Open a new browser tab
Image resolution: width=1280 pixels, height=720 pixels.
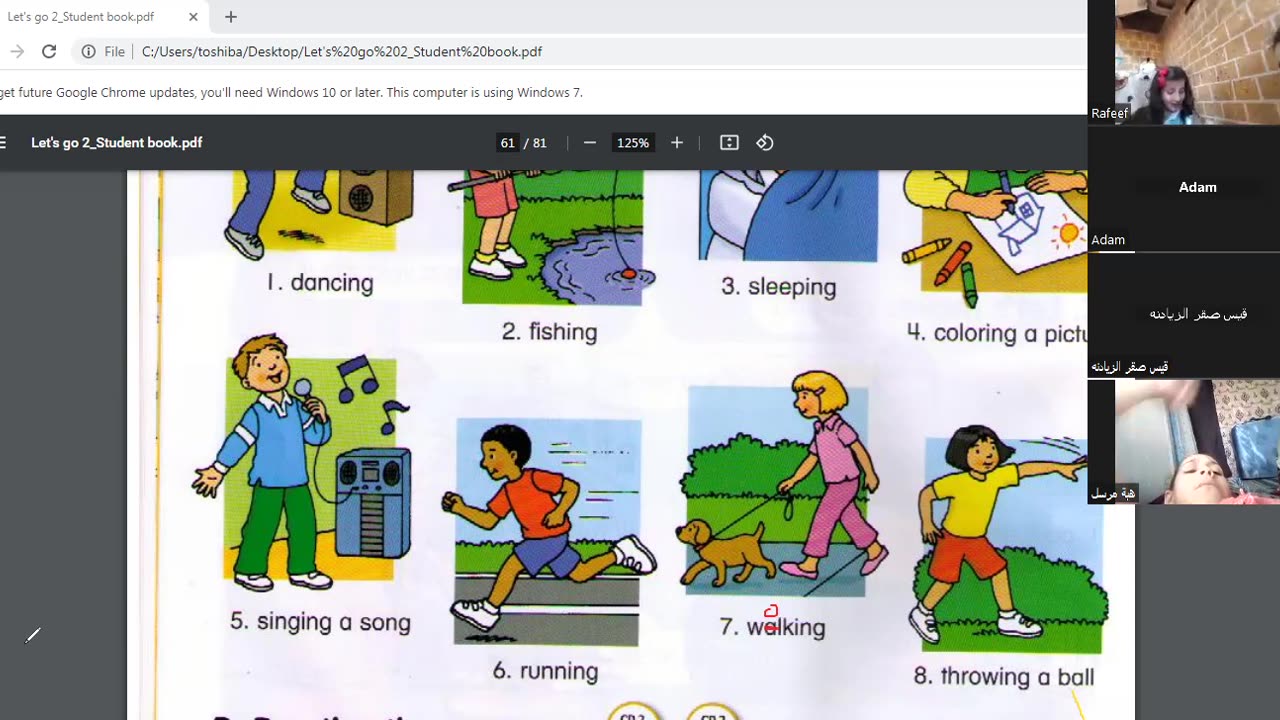(231, 17)
